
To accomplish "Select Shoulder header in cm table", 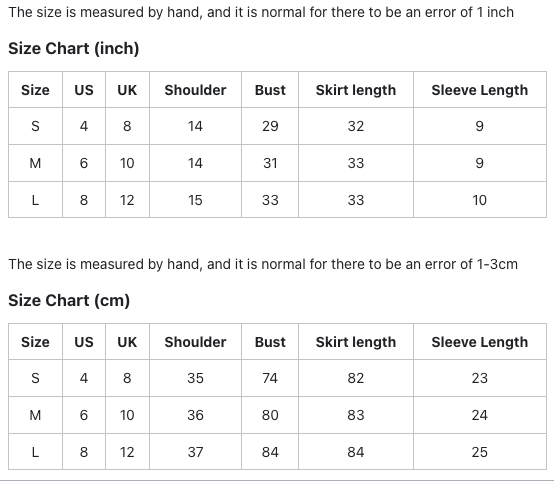I will click(195, 342).
